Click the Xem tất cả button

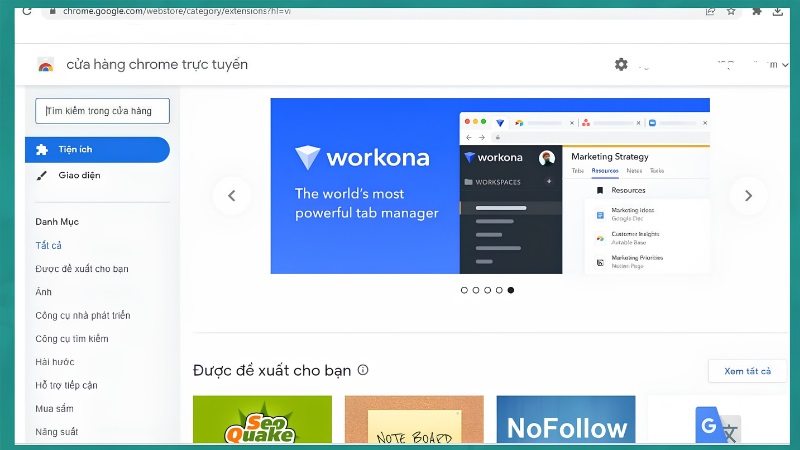coord(747,371)
